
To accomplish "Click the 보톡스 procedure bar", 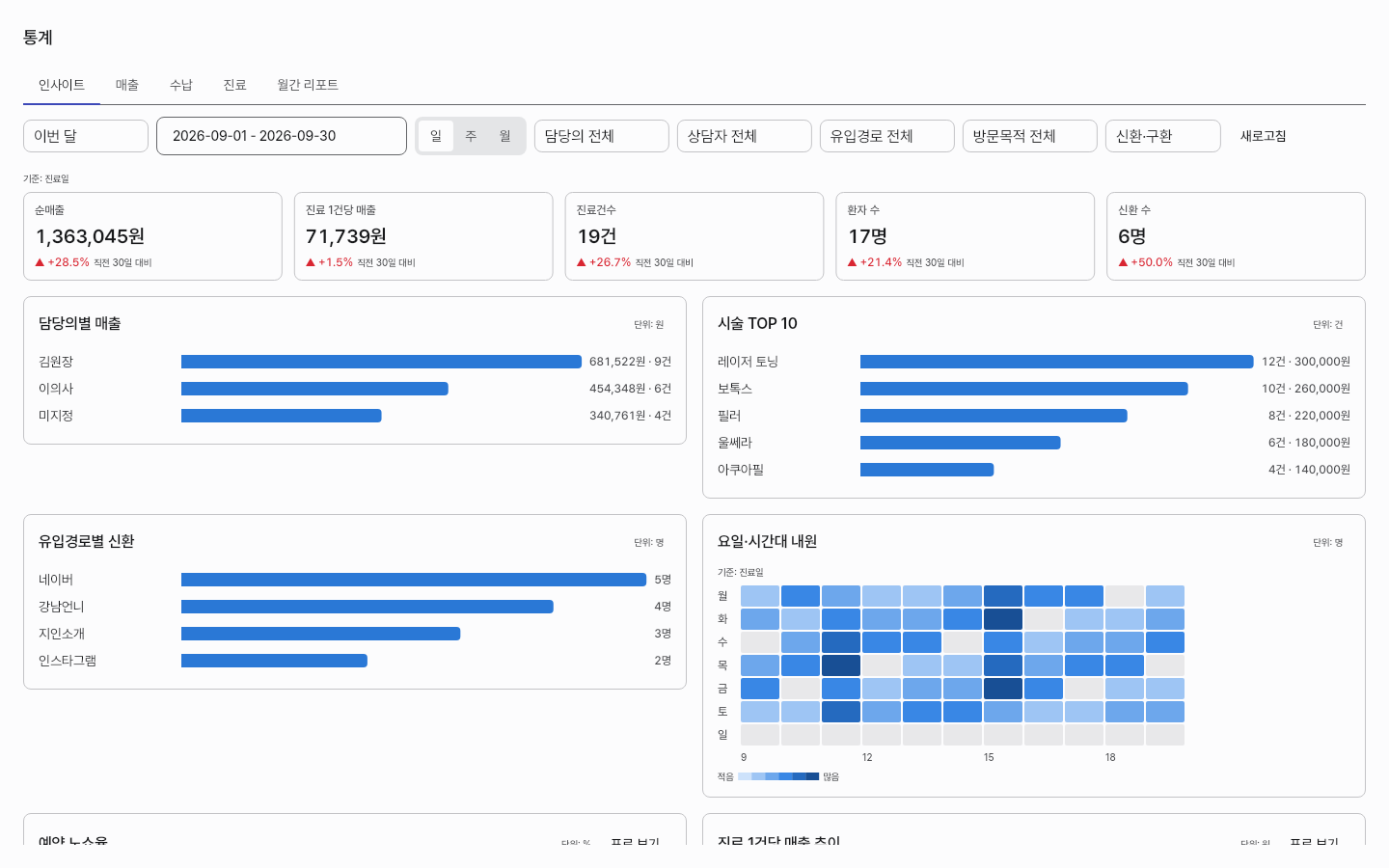I will coord(1024,389).
